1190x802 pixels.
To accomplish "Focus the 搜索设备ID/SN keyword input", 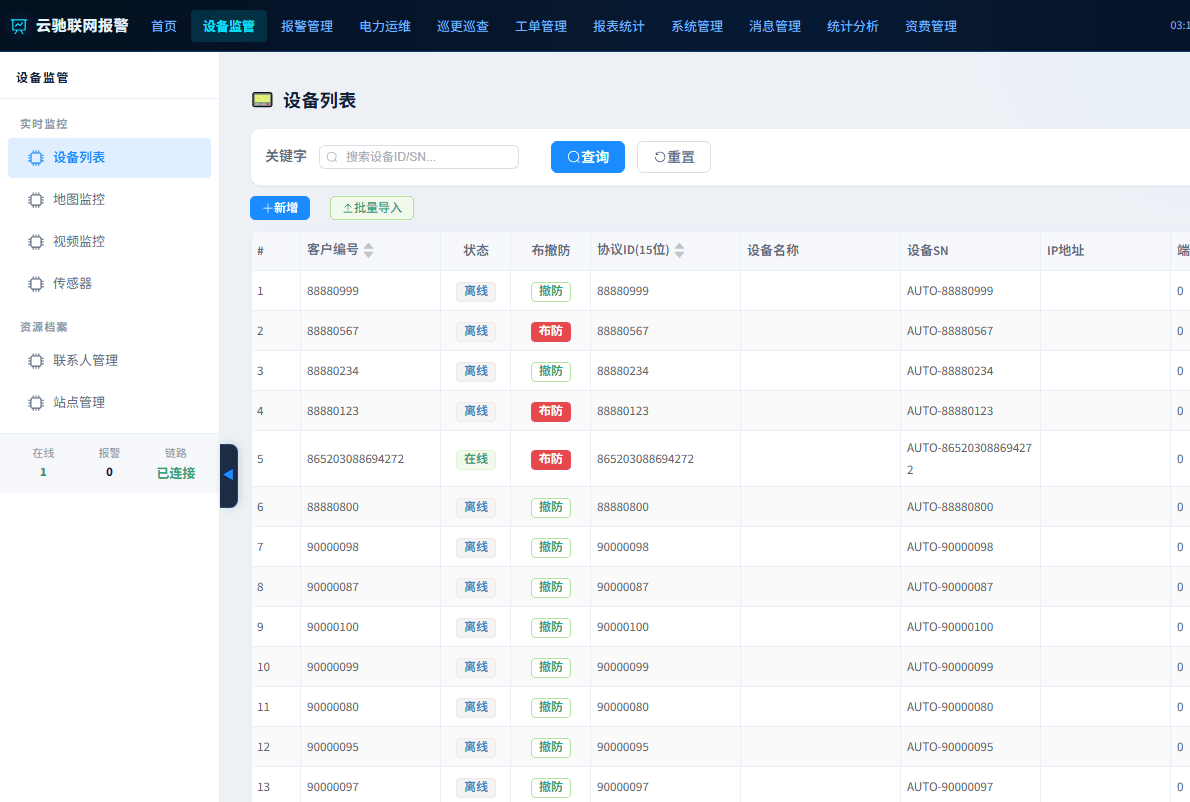I will pos(419,157).
